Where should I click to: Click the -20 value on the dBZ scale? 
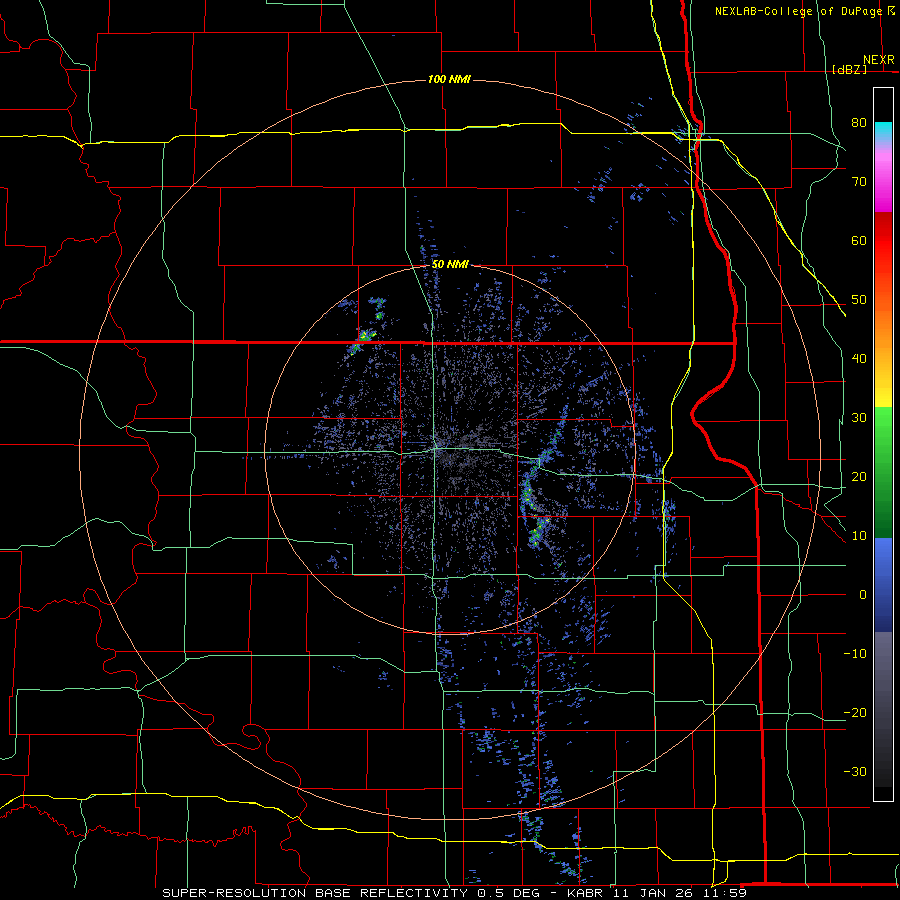[855, 712]
